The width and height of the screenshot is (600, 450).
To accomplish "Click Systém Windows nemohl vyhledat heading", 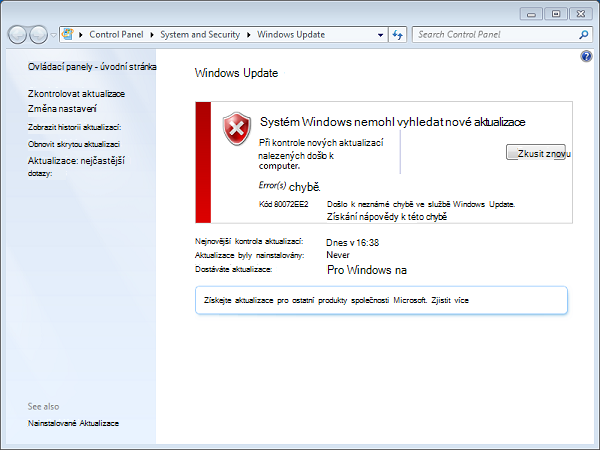I will [393, 122].
